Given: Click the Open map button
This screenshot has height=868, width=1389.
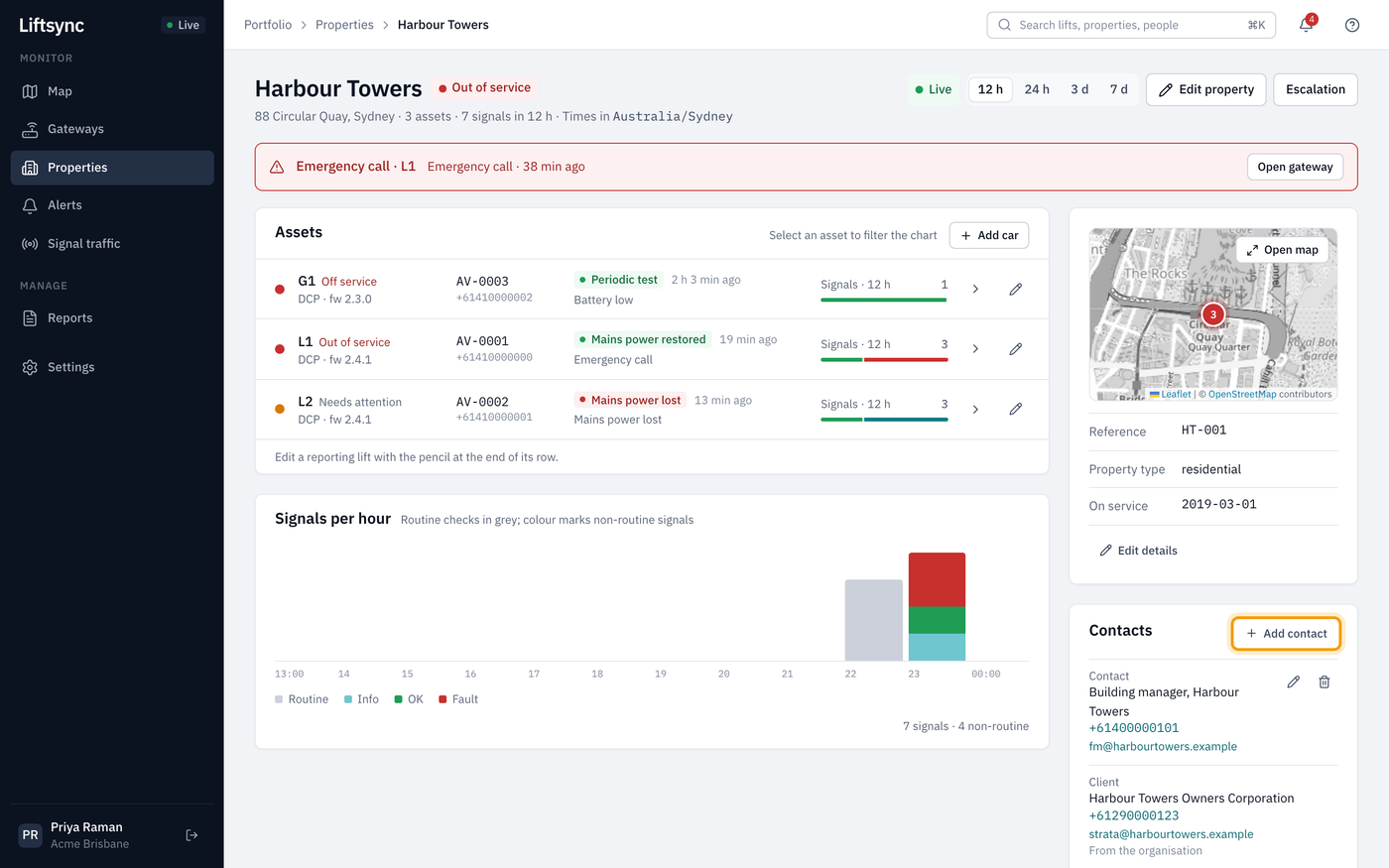Looking at the screenshot, I should point(1282,250).
